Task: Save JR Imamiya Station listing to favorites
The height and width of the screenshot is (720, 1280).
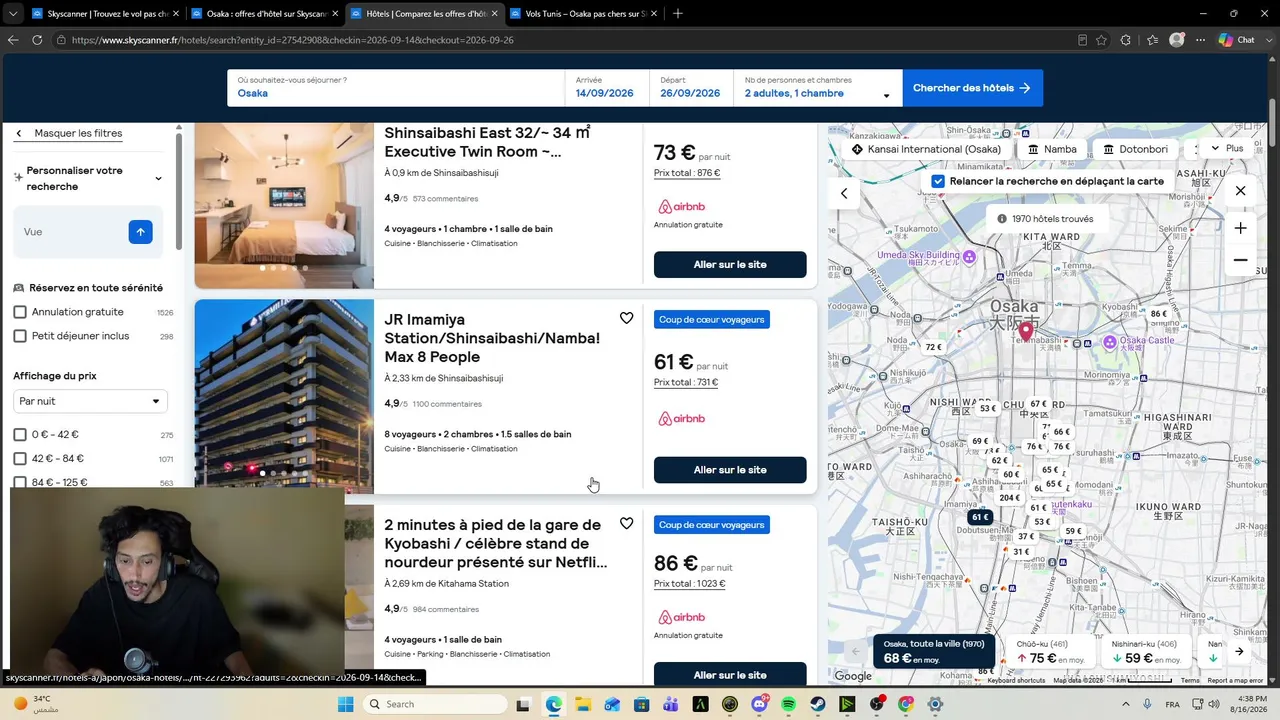Action: click(626, 318)
